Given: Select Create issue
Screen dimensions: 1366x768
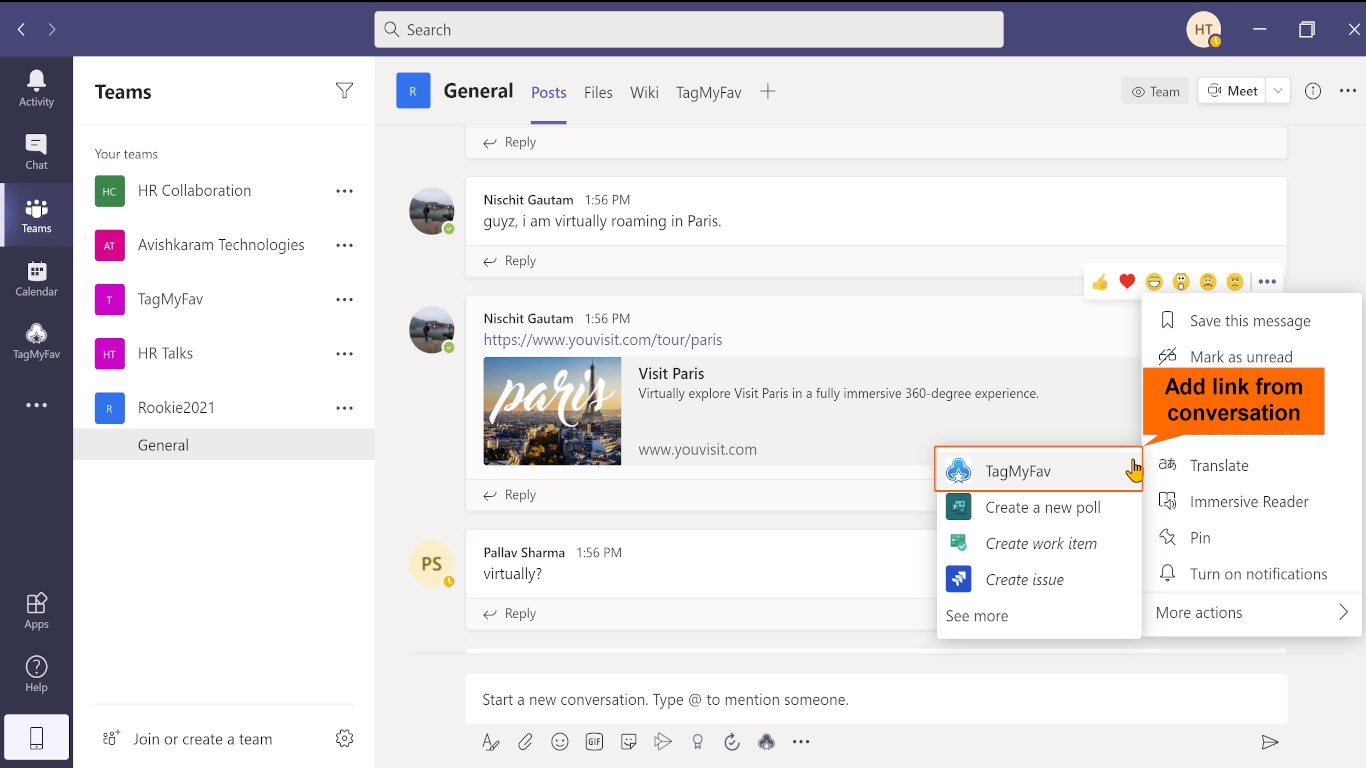Looking at the screenshot, I should [1039, 579].
